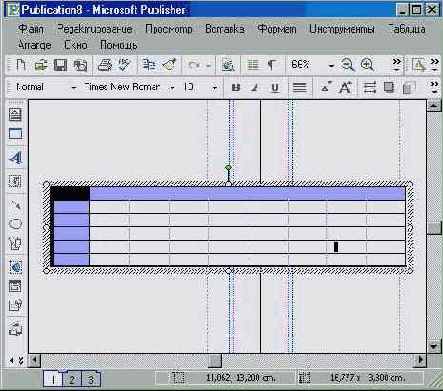This screenshot has height=391, width=443.
Task: Open the Arrange menu
Action: pyautogui.click(x=34, y=45)
